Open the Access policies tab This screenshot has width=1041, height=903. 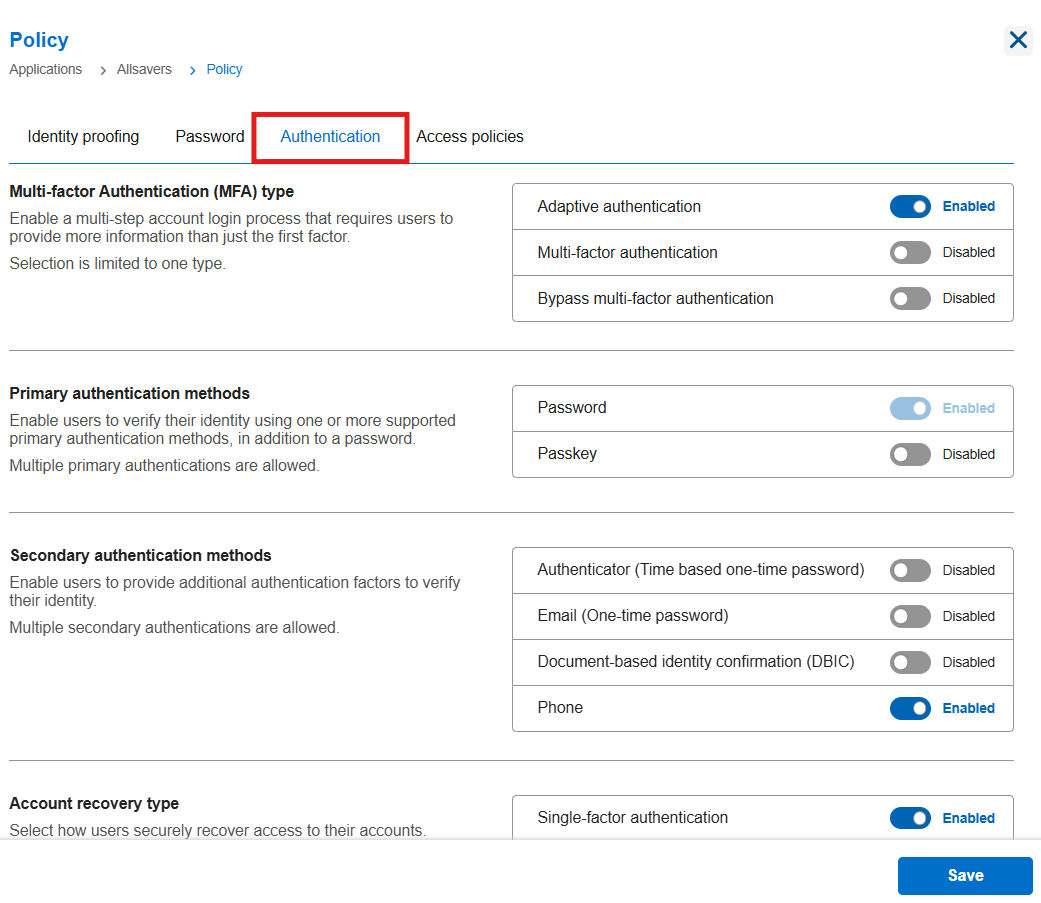[469, 137]
